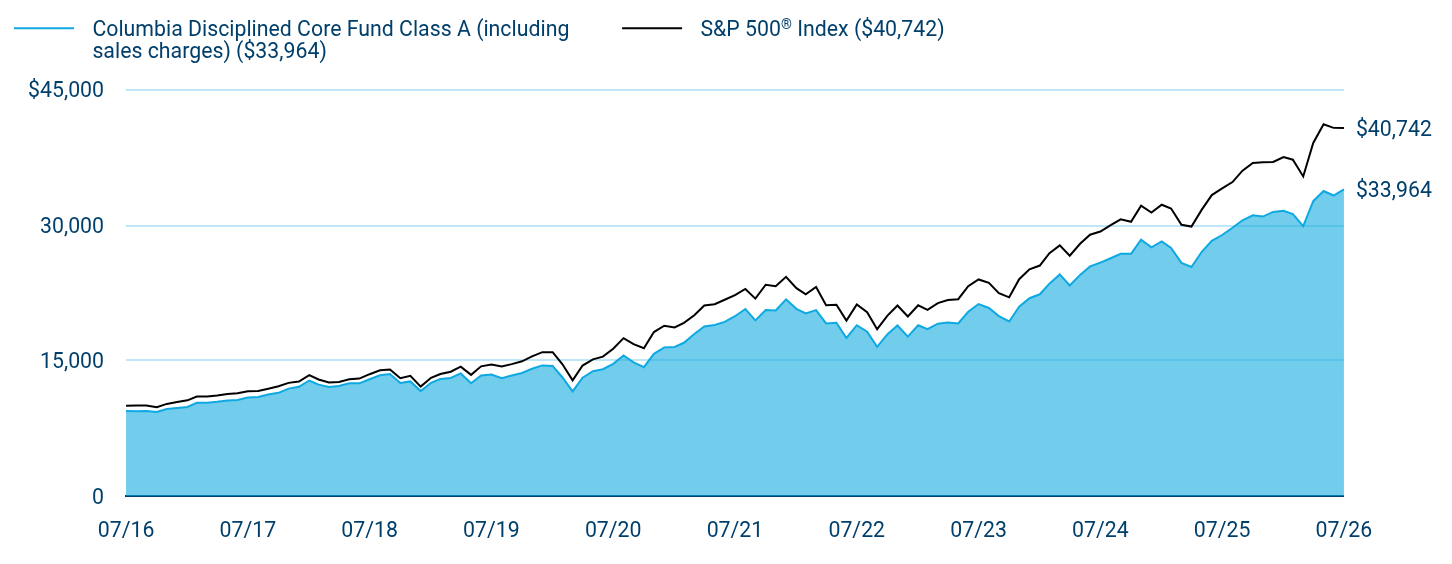Image resolution: width=1452 pixels, height=564 pixels.
Task: Click the 30,000 y-axis label
Action: (72, 226)
